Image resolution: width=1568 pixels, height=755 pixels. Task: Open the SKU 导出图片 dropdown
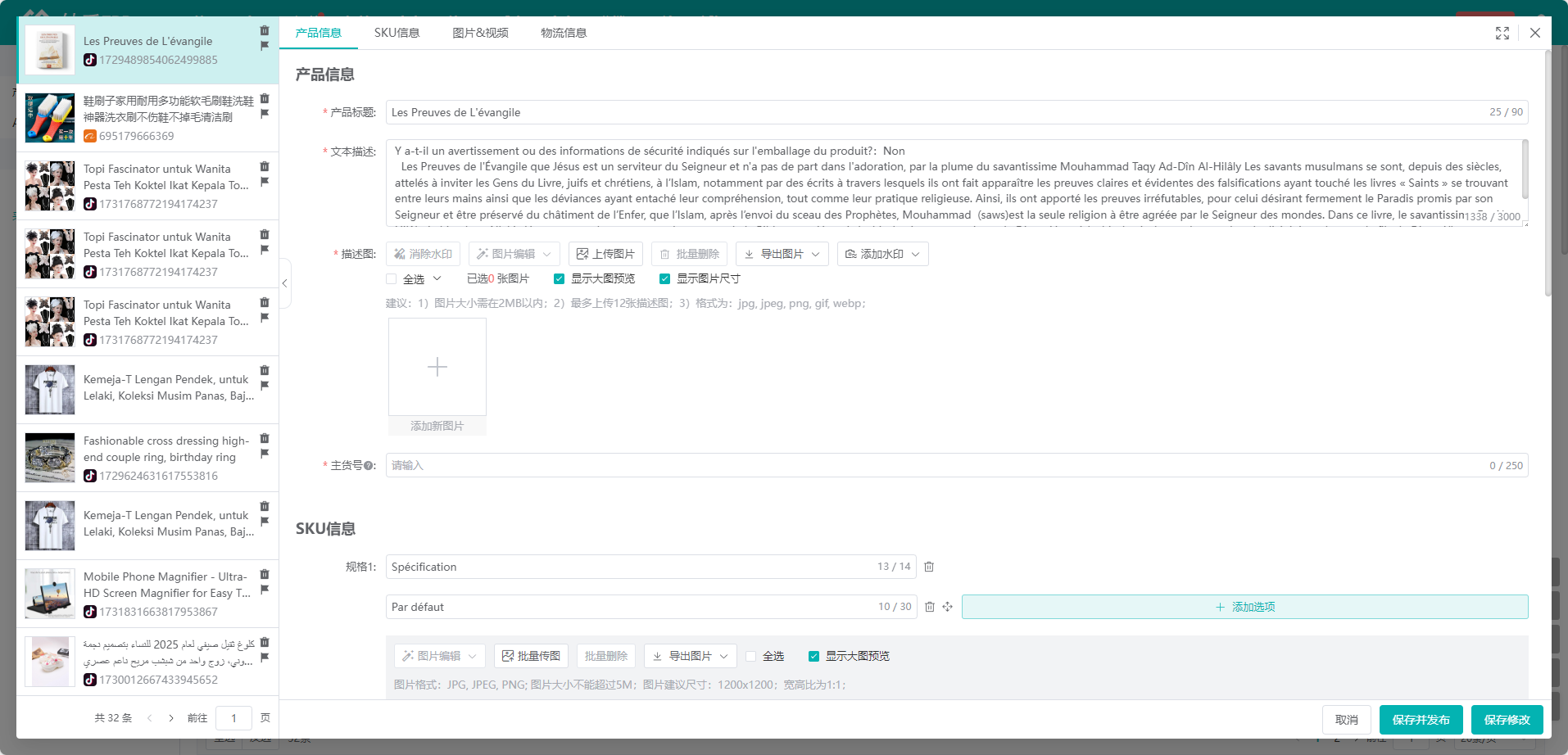[691, 656]
